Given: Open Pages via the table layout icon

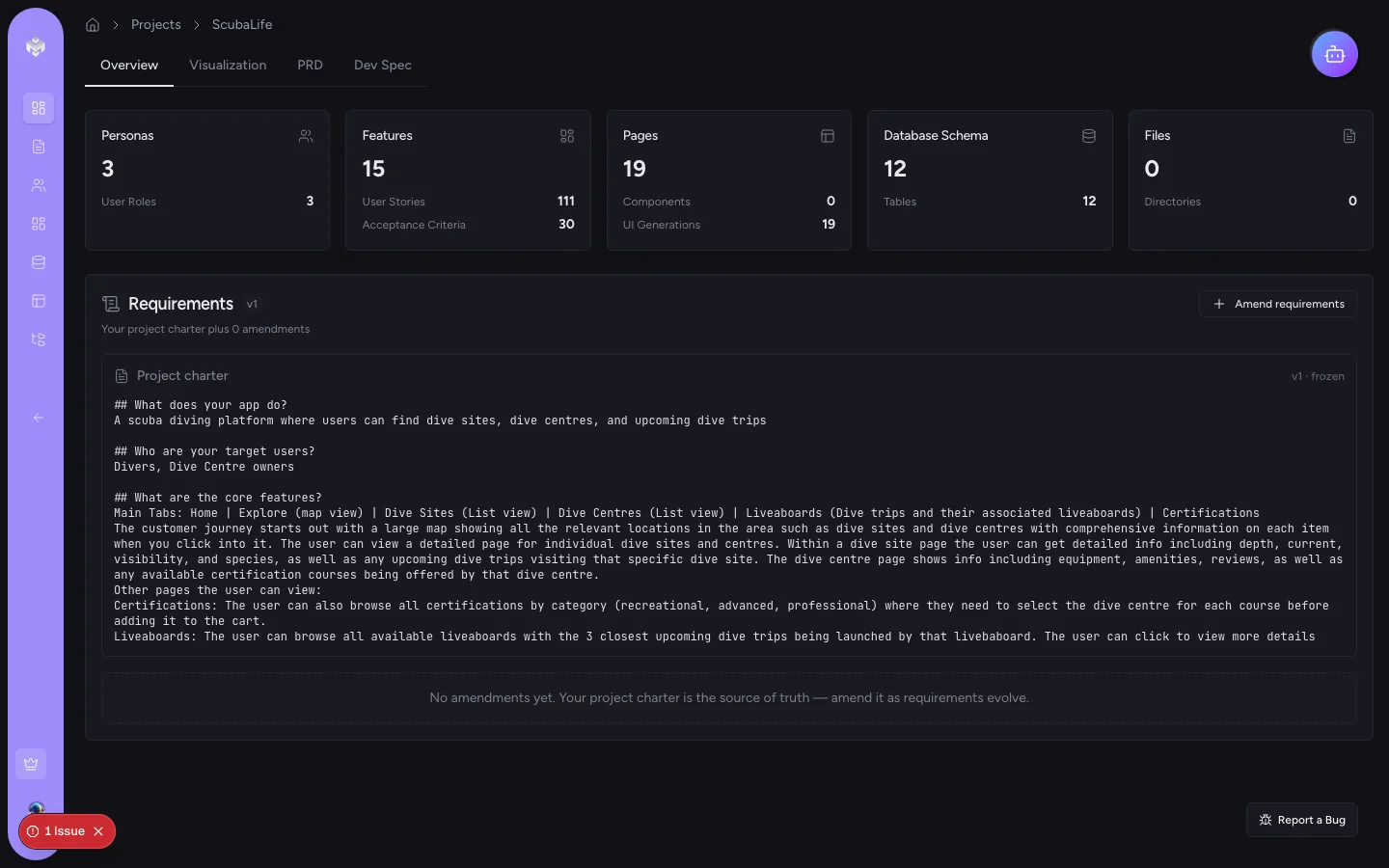Looking at the screenshot, I should pyautogui.click(x=39, y=301).
